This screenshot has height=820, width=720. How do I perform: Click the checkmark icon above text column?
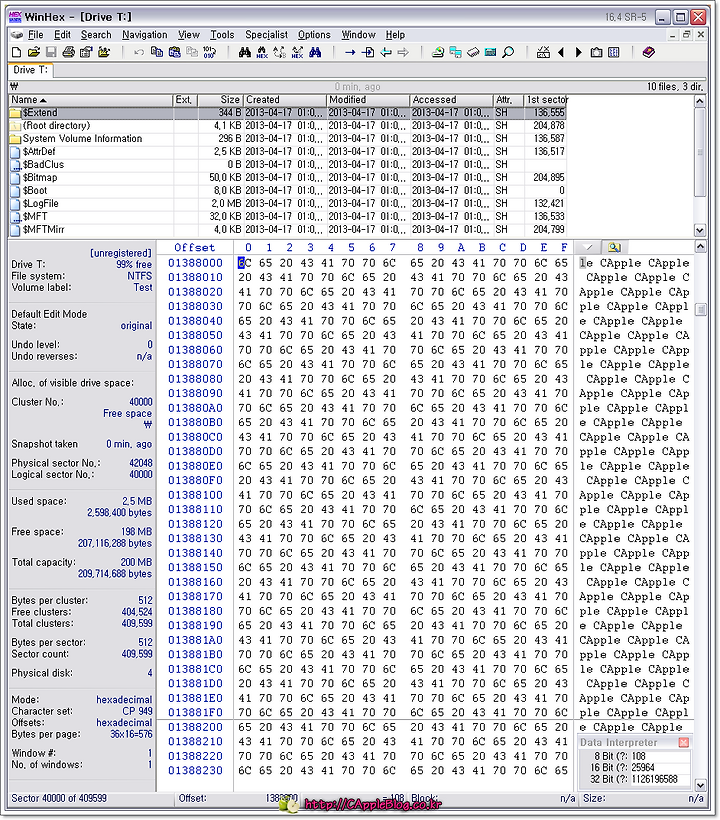588,247
